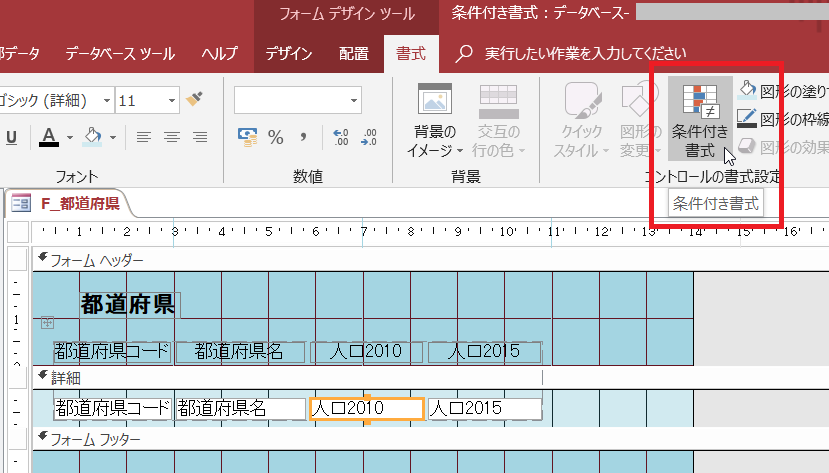Center-align text in the font group
The width and height of the screenshot is (829, 473).
coord(172,137)
